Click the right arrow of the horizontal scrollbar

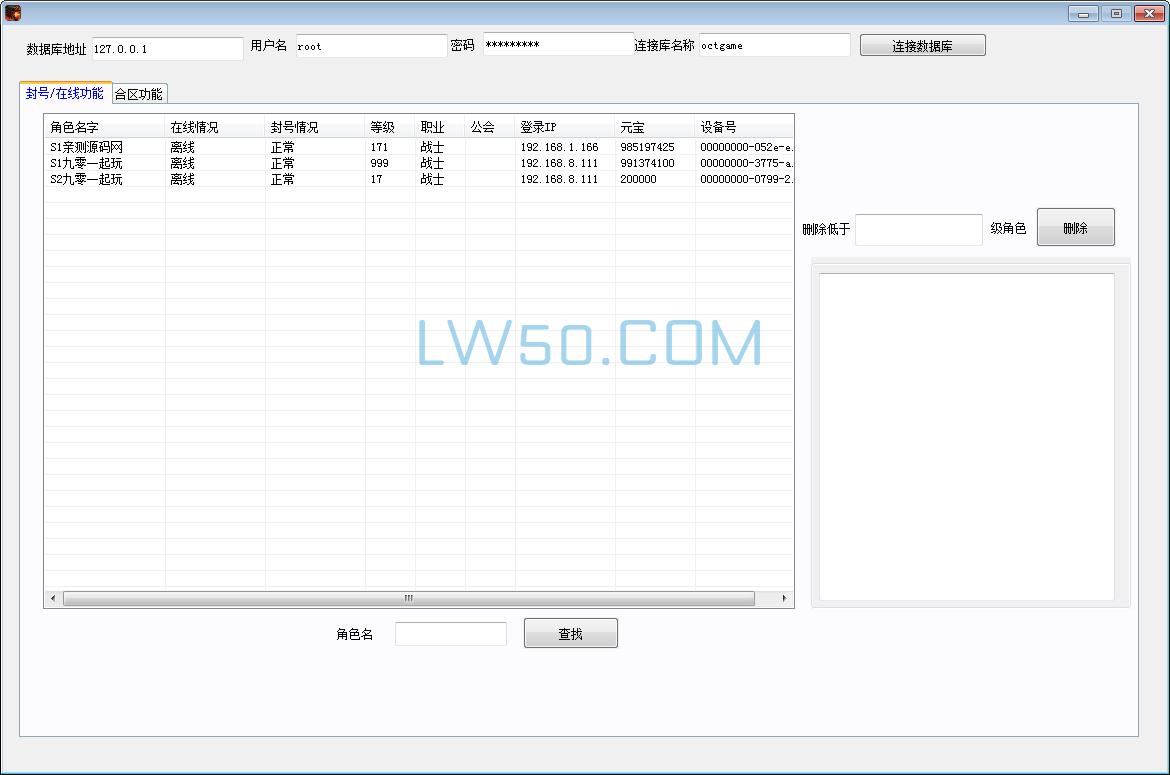785,597
